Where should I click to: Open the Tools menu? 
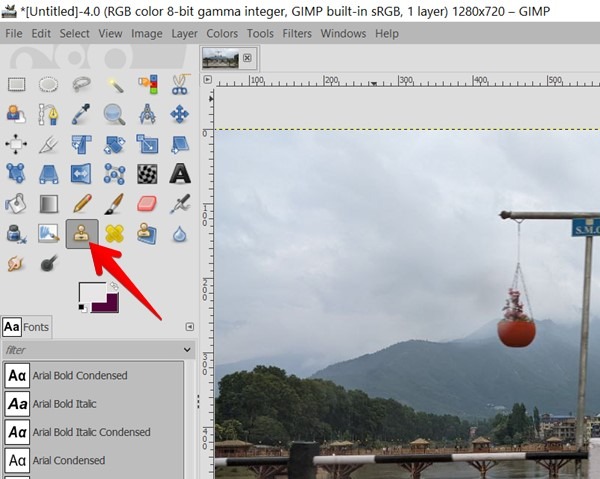[x=260, y=34]
